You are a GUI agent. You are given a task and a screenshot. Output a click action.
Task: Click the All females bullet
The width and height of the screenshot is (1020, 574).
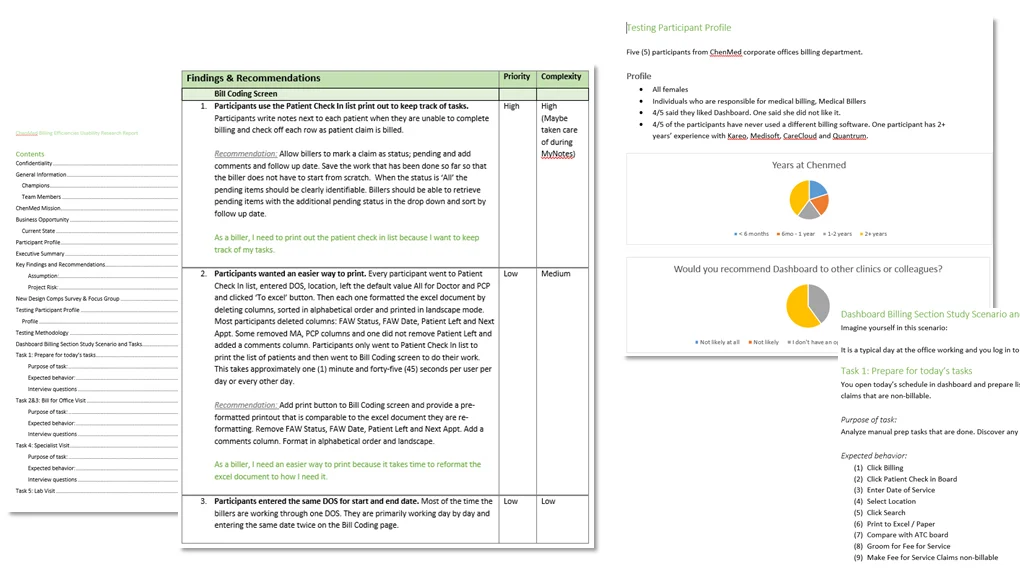pos(670,89)
